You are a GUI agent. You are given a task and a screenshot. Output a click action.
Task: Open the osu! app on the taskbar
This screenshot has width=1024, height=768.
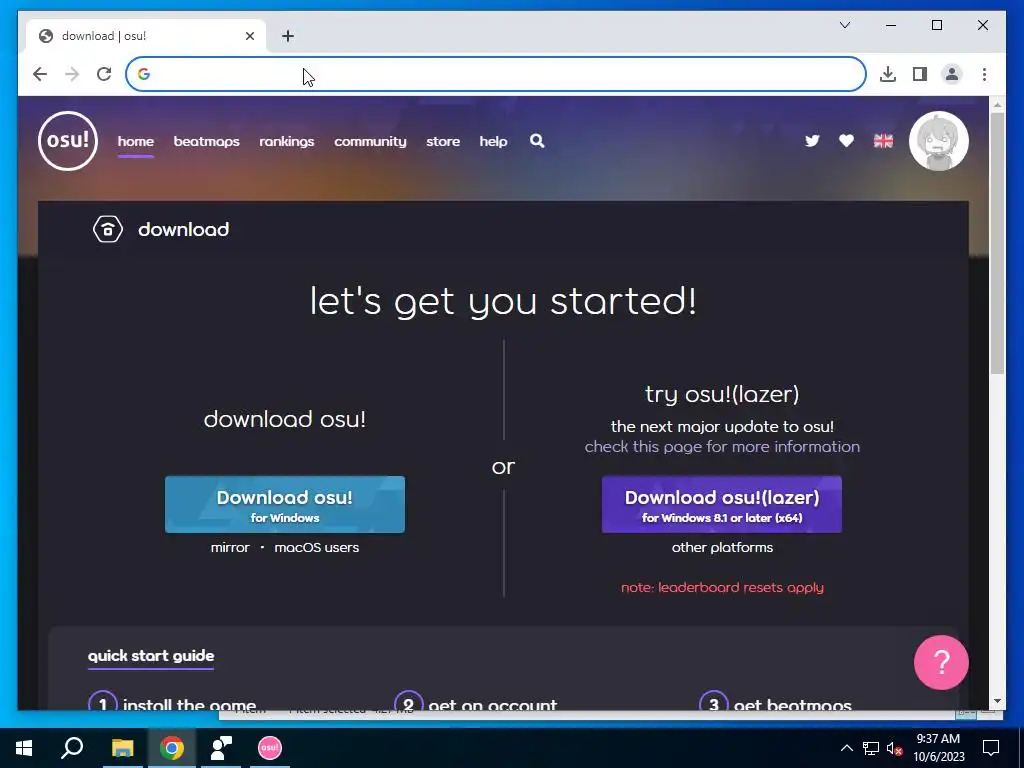[x=269, y=748]
